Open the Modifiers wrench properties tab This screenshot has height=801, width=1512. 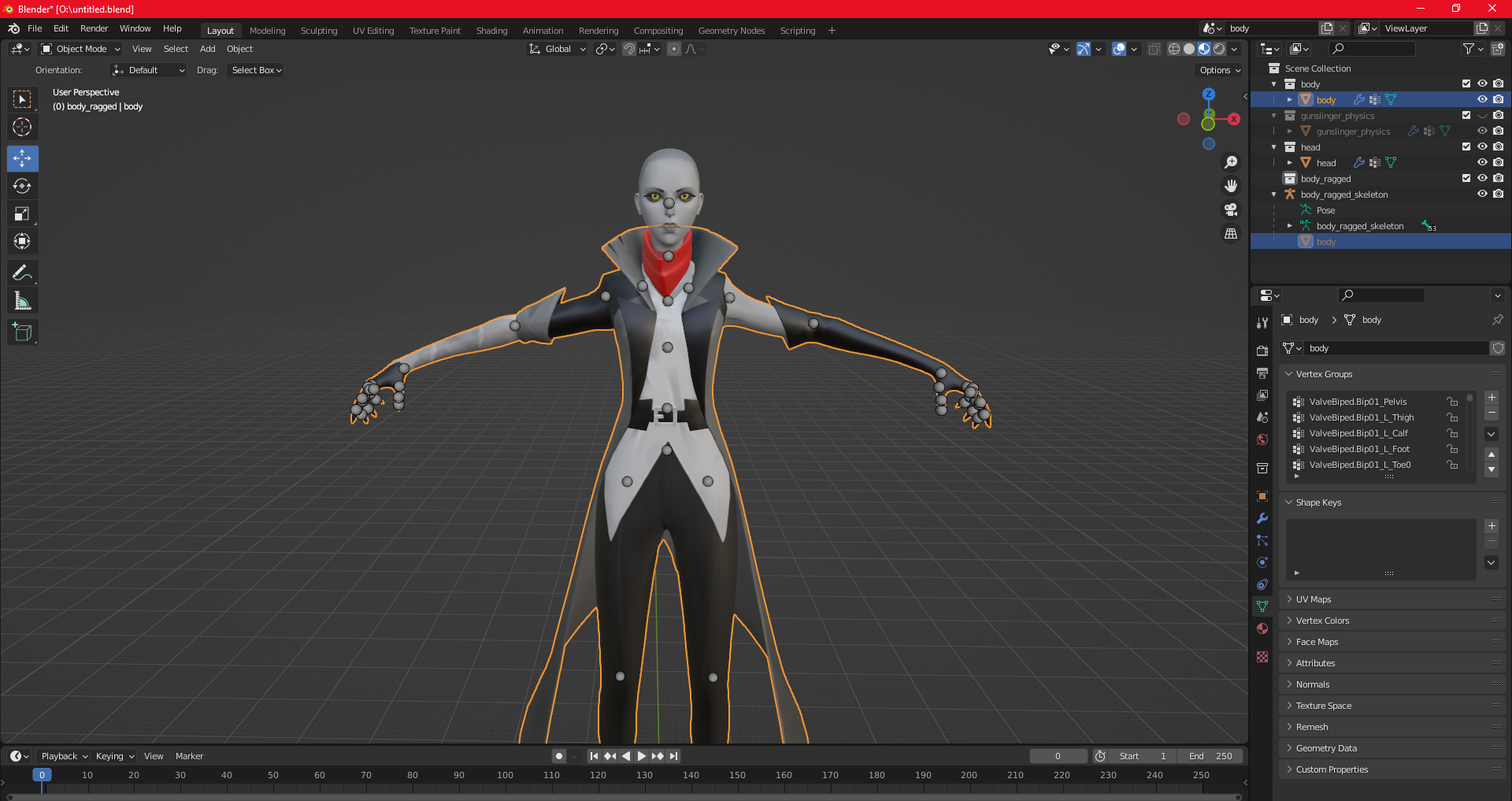pyautogui.click(x=1262, y=518)
